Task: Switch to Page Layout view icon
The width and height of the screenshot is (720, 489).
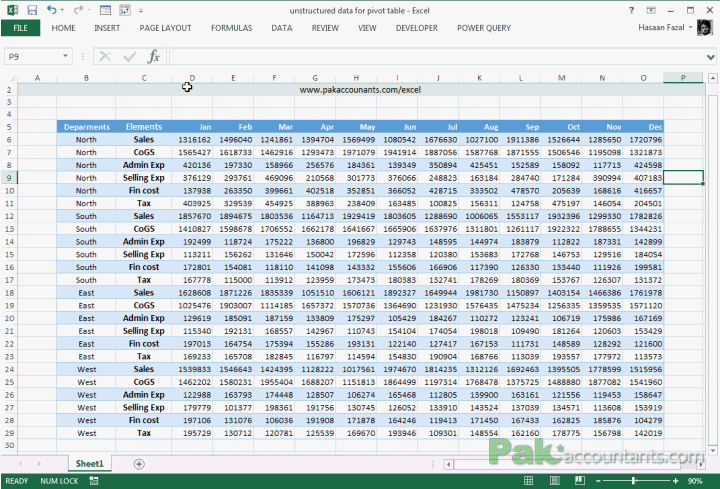Action: [554, 481]
